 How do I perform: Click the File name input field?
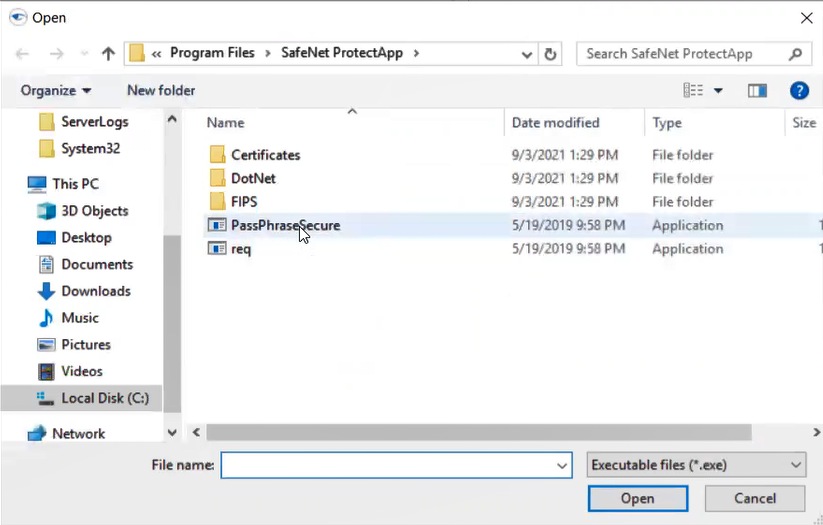click(385, 465)
